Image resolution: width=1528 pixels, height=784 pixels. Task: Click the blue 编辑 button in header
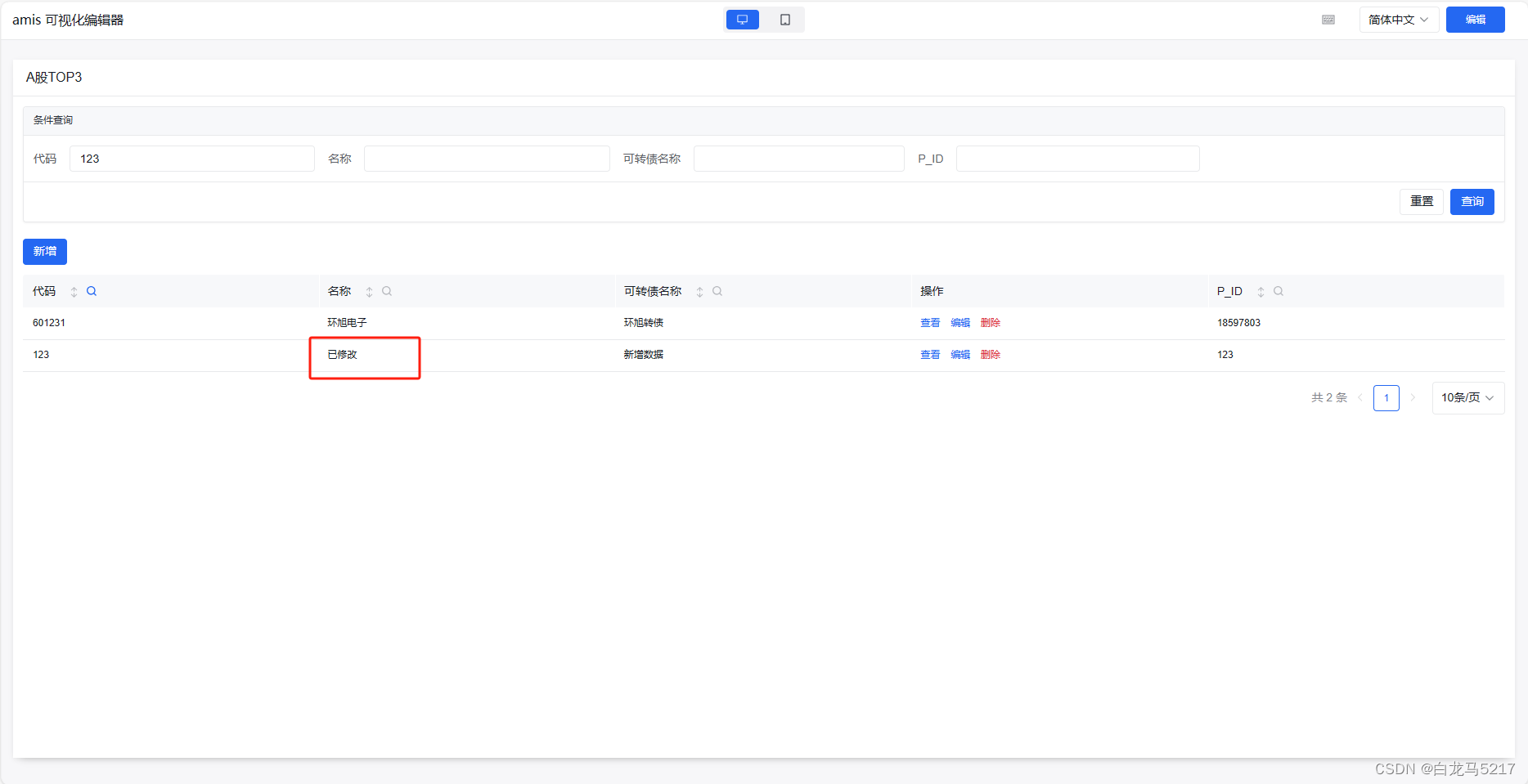1475,20
